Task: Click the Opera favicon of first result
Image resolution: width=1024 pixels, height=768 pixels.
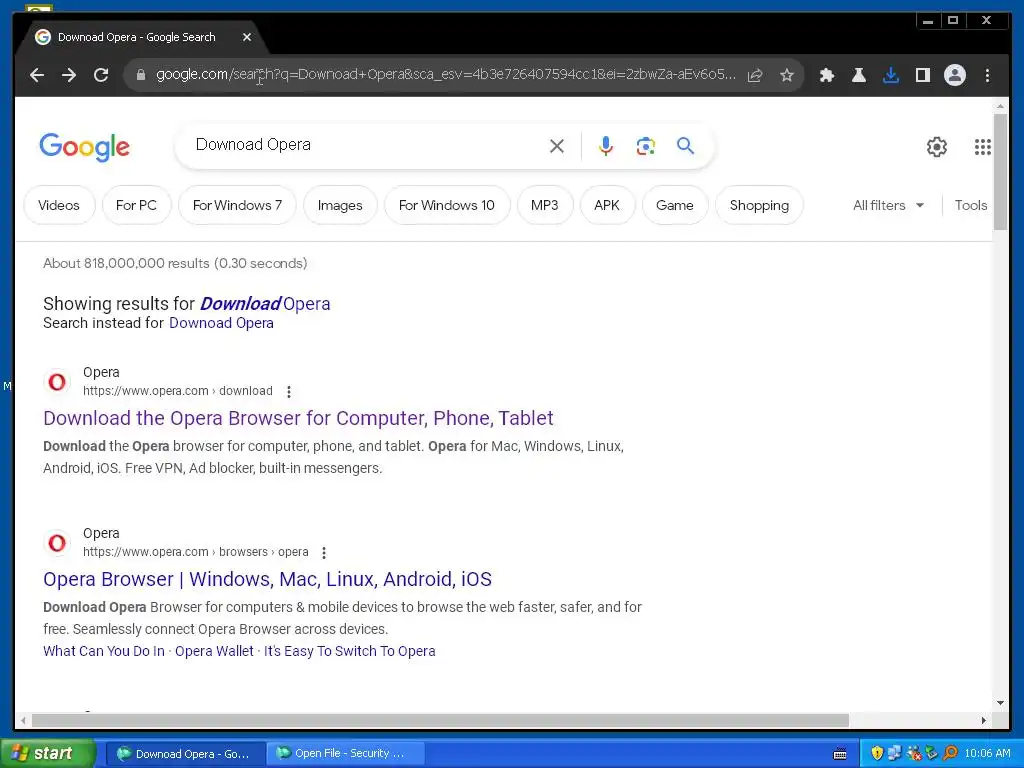Action: (x=57, y=381)
